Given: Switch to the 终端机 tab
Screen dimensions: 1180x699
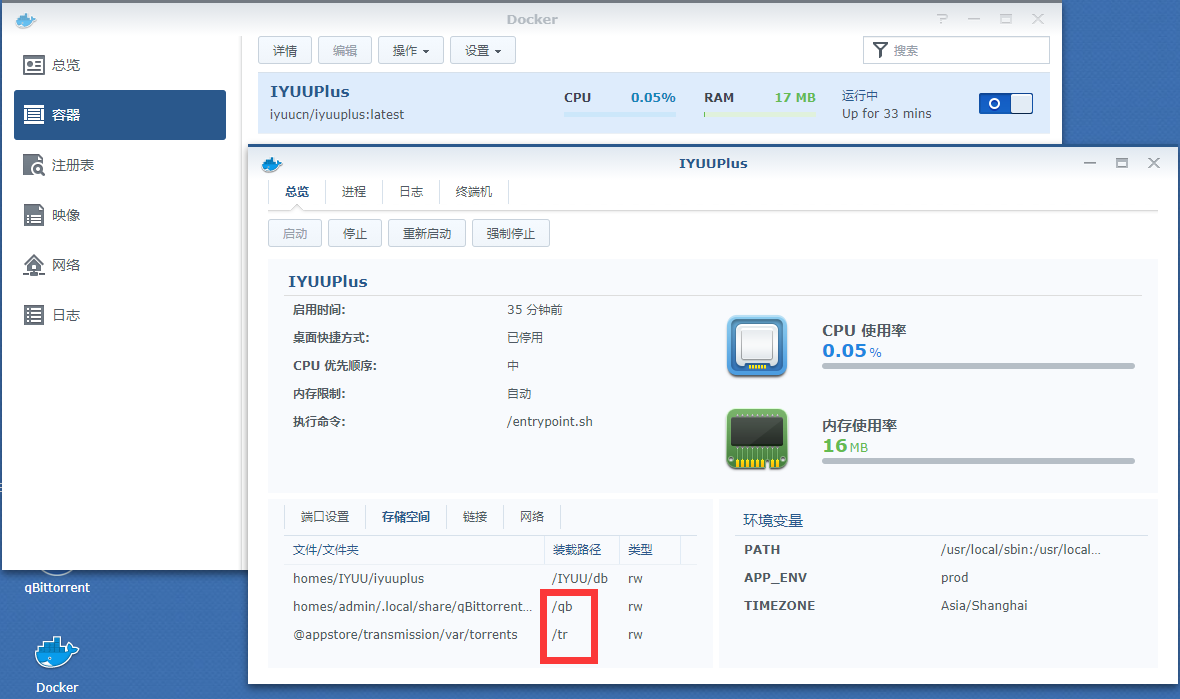Looking at the screenshot, I should 473,192.
